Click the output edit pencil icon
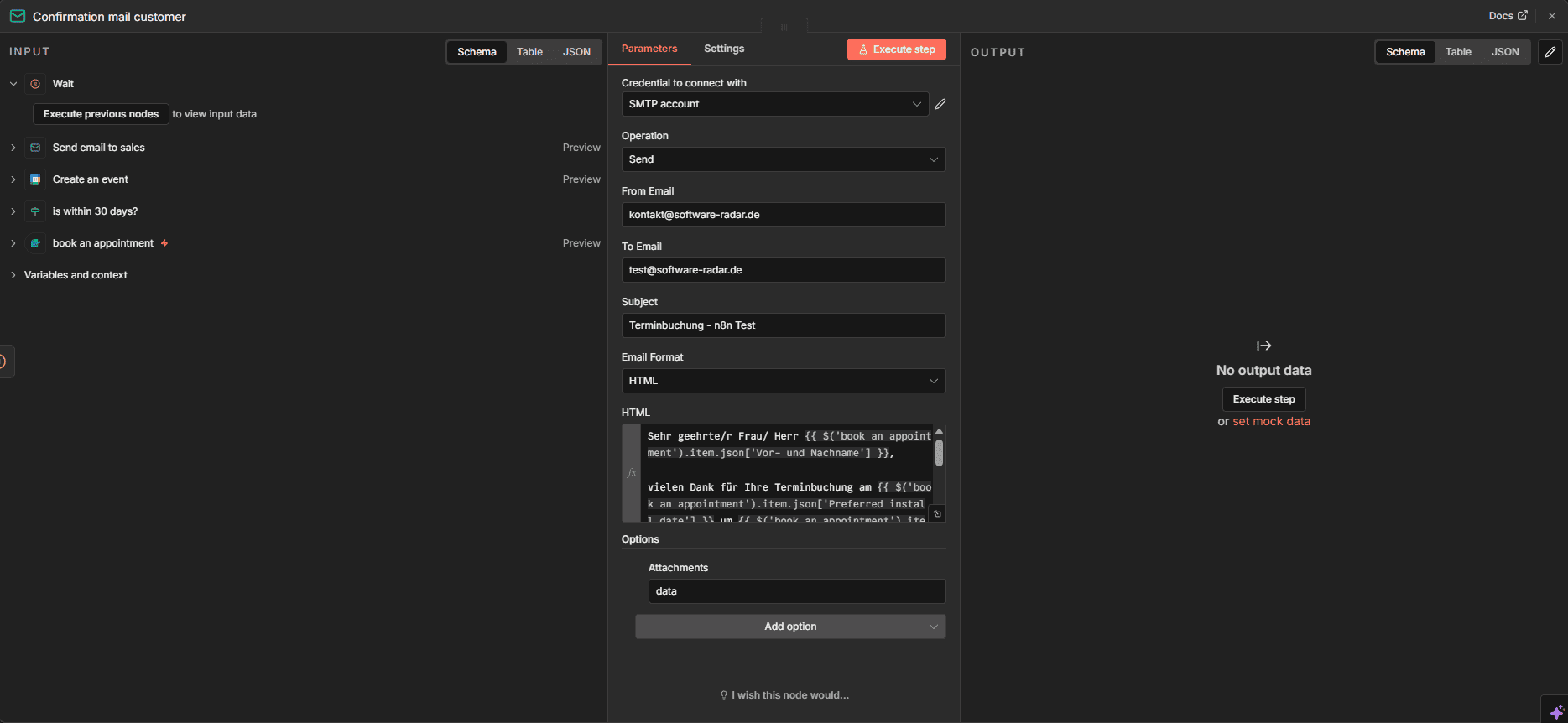Image resolution: width=1568 pixels, height=723 pixels. pos(1550,52)
